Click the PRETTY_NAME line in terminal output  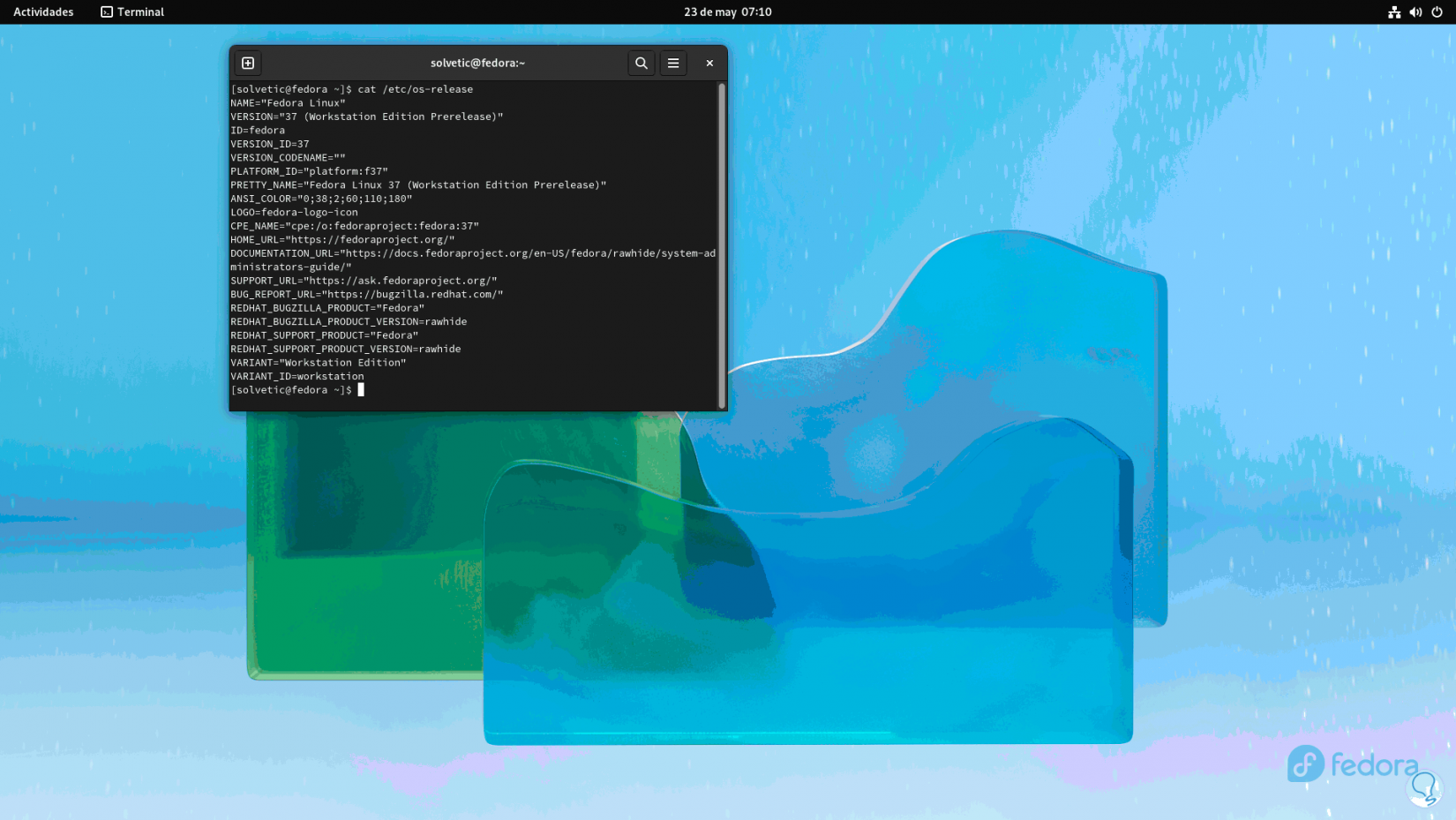coord(418,184)
